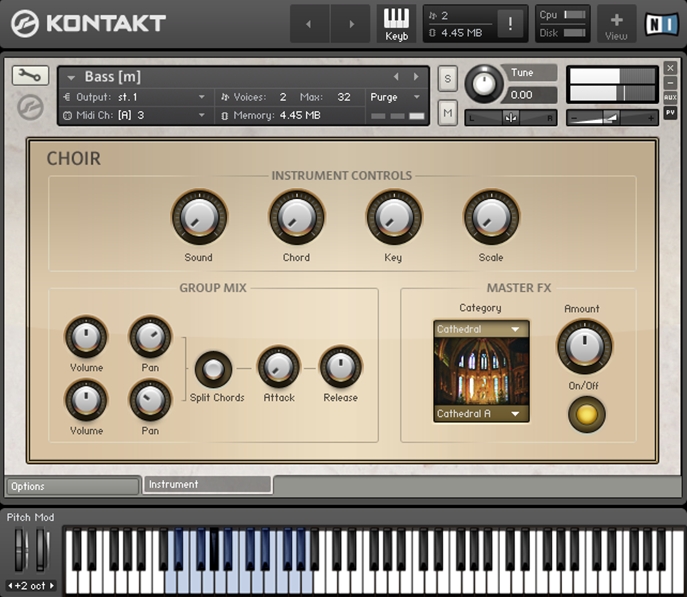Toggle the Split Chords button
Screen dimensions: 687x597
[213, 369]
